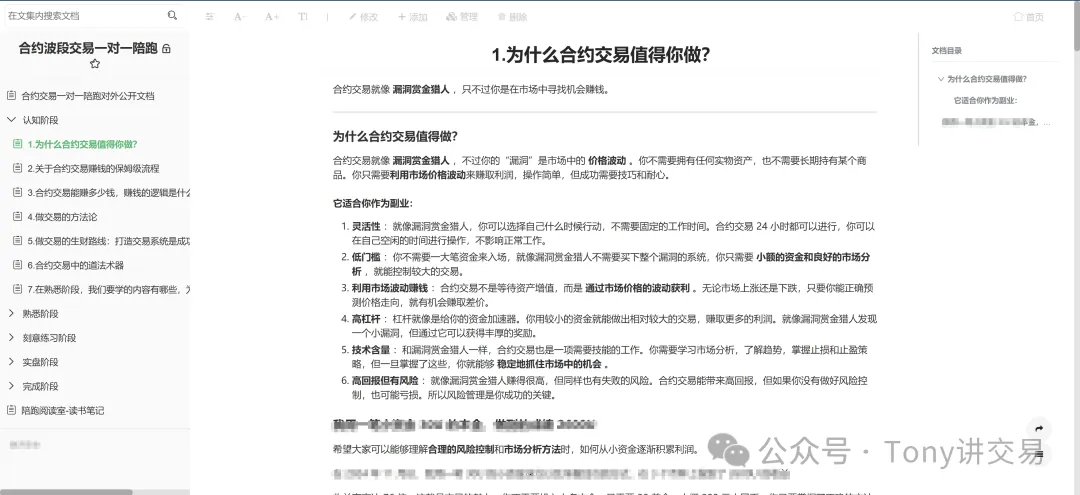Screen dimensions: 1080x495
Task: Click the lock icon beside 合约波段交易一对一陪跑
Action: 166,49
